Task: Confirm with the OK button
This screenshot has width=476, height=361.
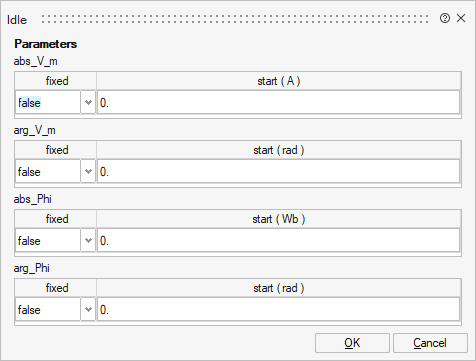Action: 352,343
